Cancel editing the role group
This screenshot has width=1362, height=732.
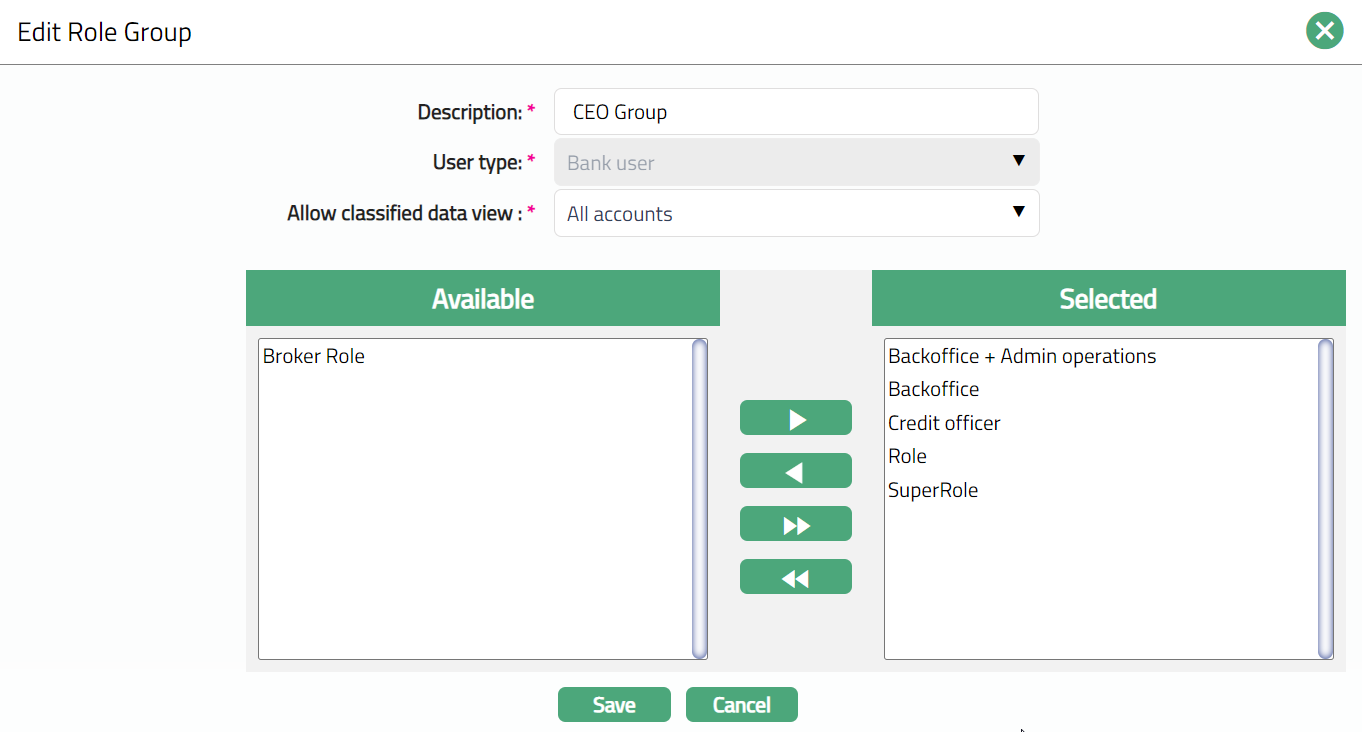tap(741, 705)
